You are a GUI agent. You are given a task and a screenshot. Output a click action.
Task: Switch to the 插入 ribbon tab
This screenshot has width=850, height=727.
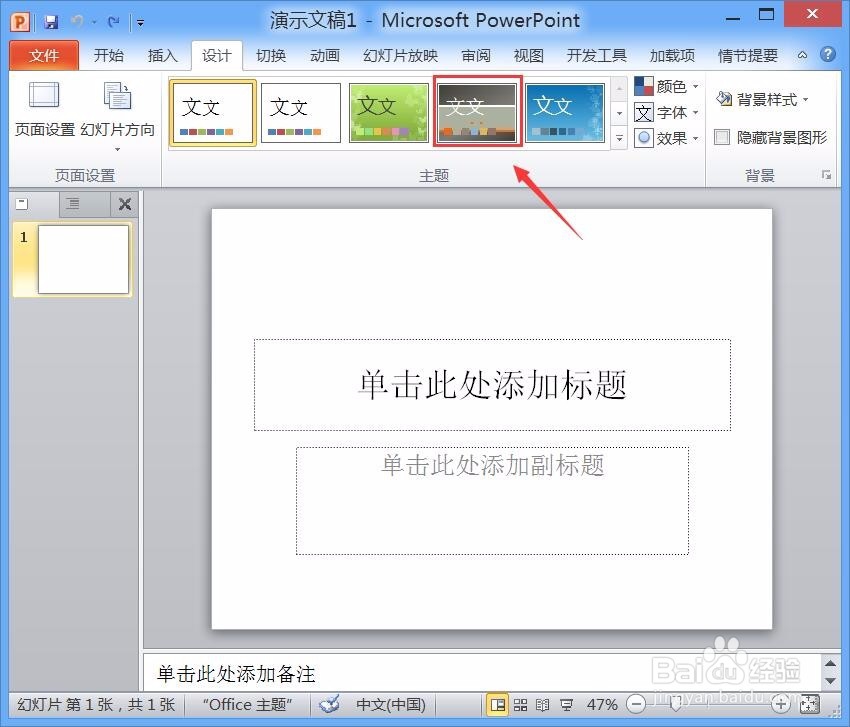[163, 55]
